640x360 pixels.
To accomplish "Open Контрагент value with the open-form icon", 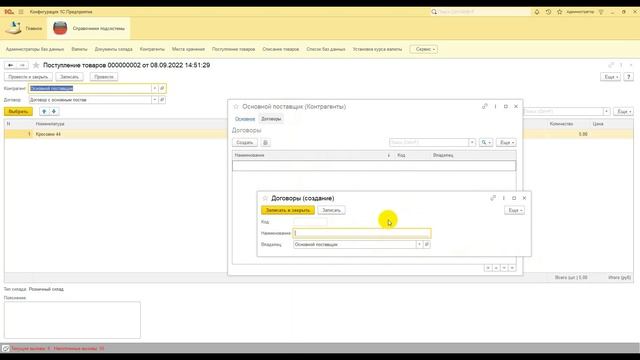I will click(x=162, y=88).
